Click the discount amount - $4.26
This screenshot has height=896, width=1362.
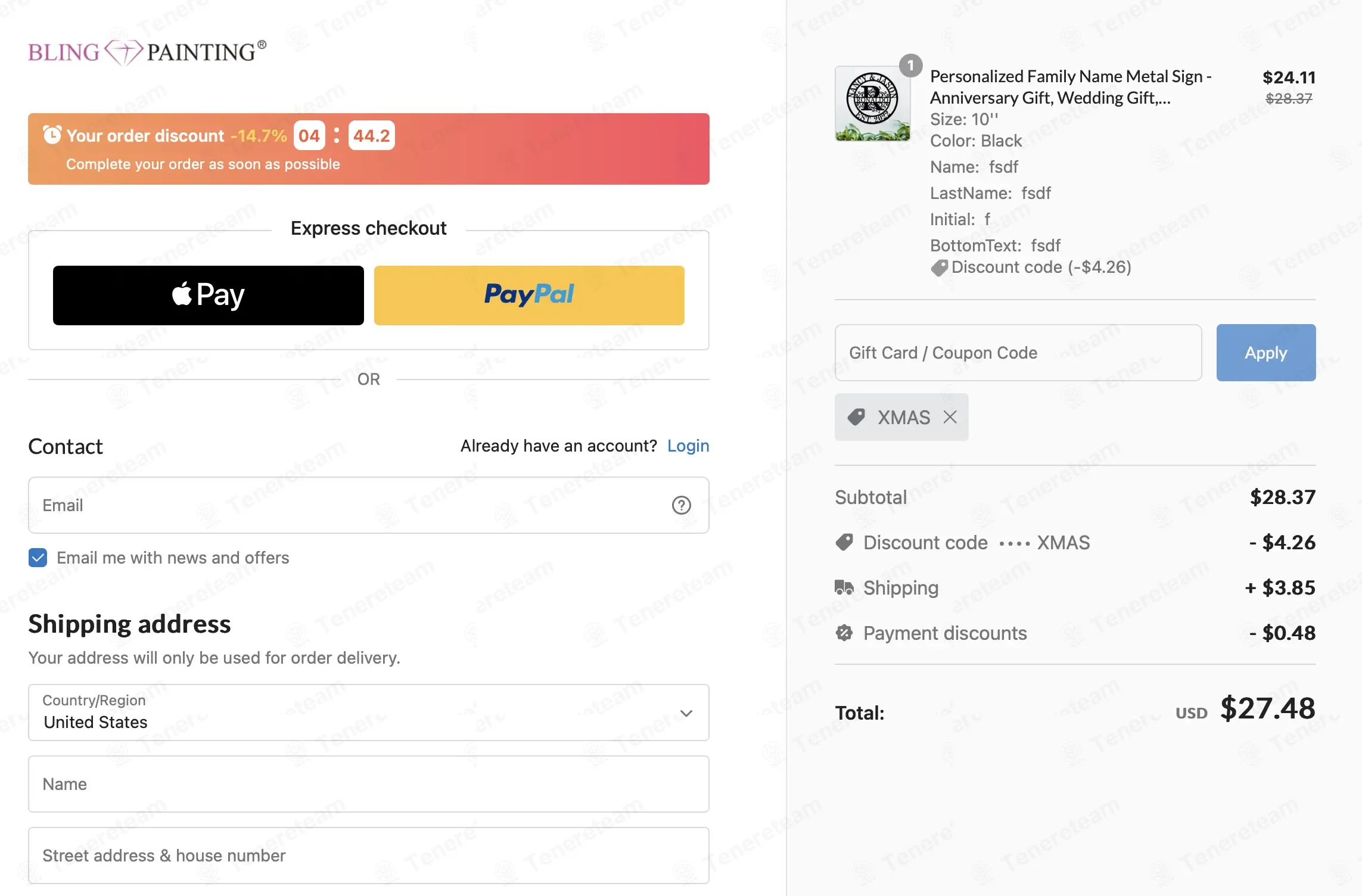click(x=1283, y=542)
